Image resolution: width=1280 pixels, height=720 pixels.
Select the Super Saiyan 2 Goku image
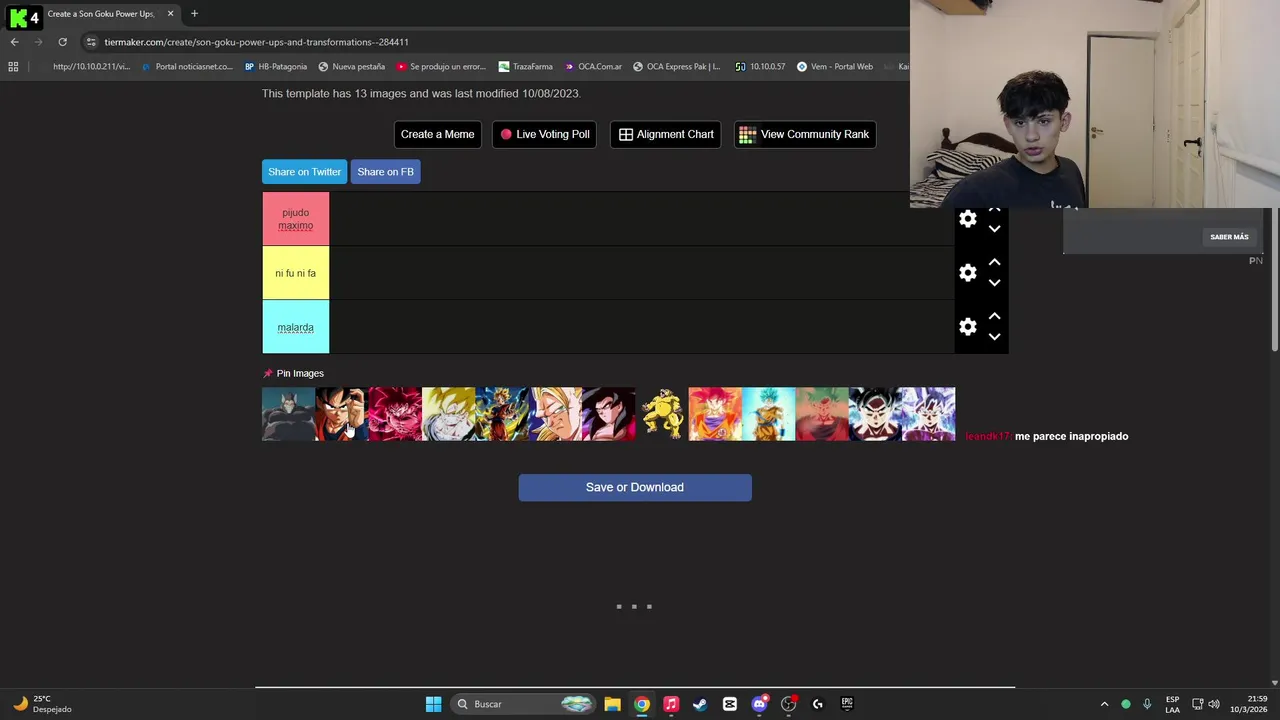[x=502, y=414]
